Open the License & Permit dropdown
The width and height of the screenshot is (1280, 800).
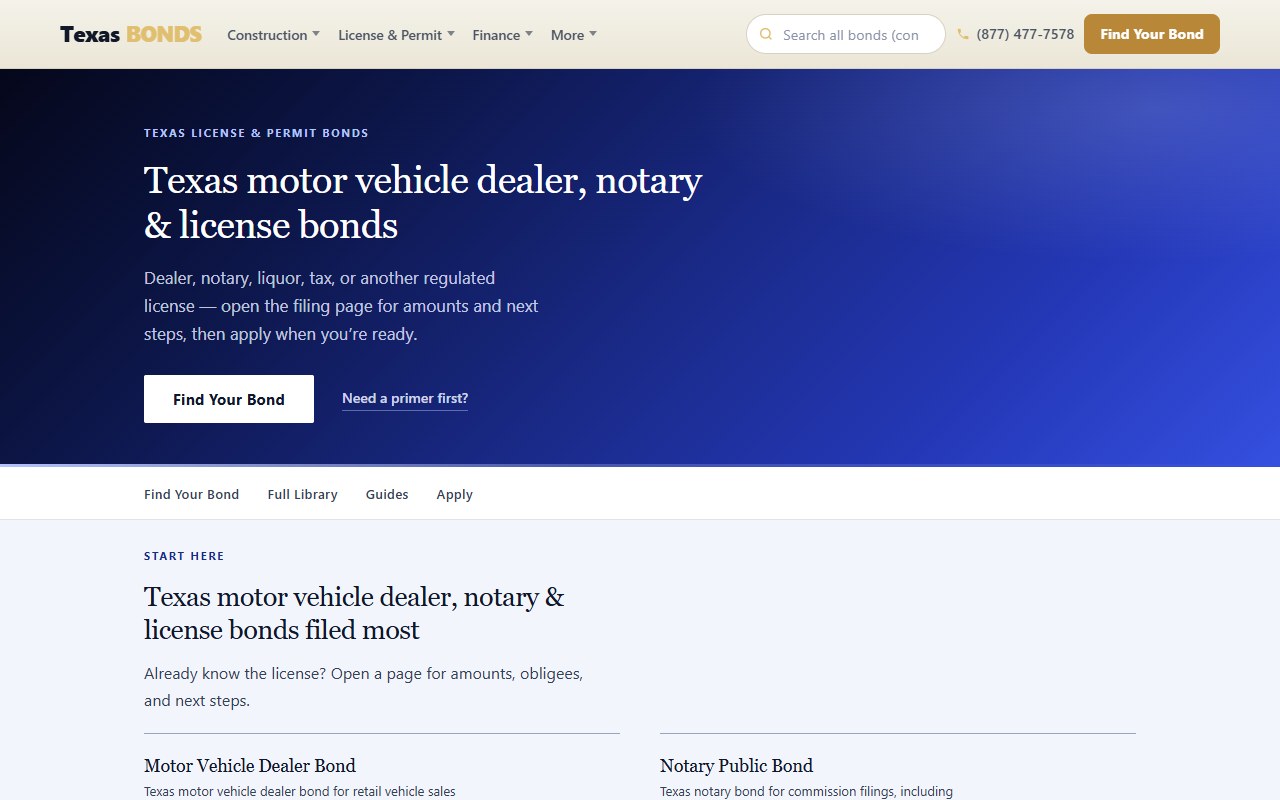pos(396,35)
